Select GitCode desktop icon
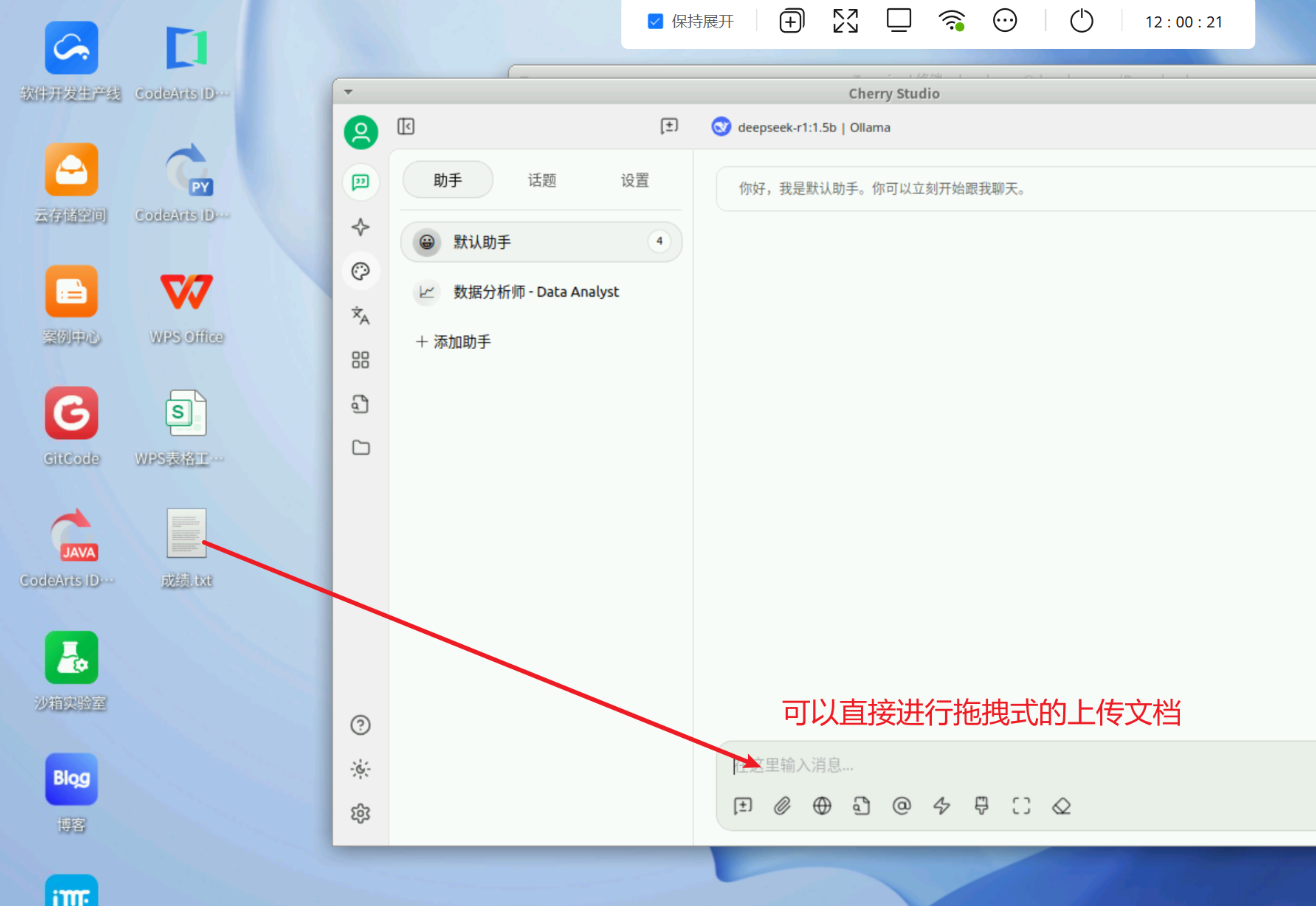Image resolution: width=1316 pixels, height=906 pixels. tap(71, 428)
